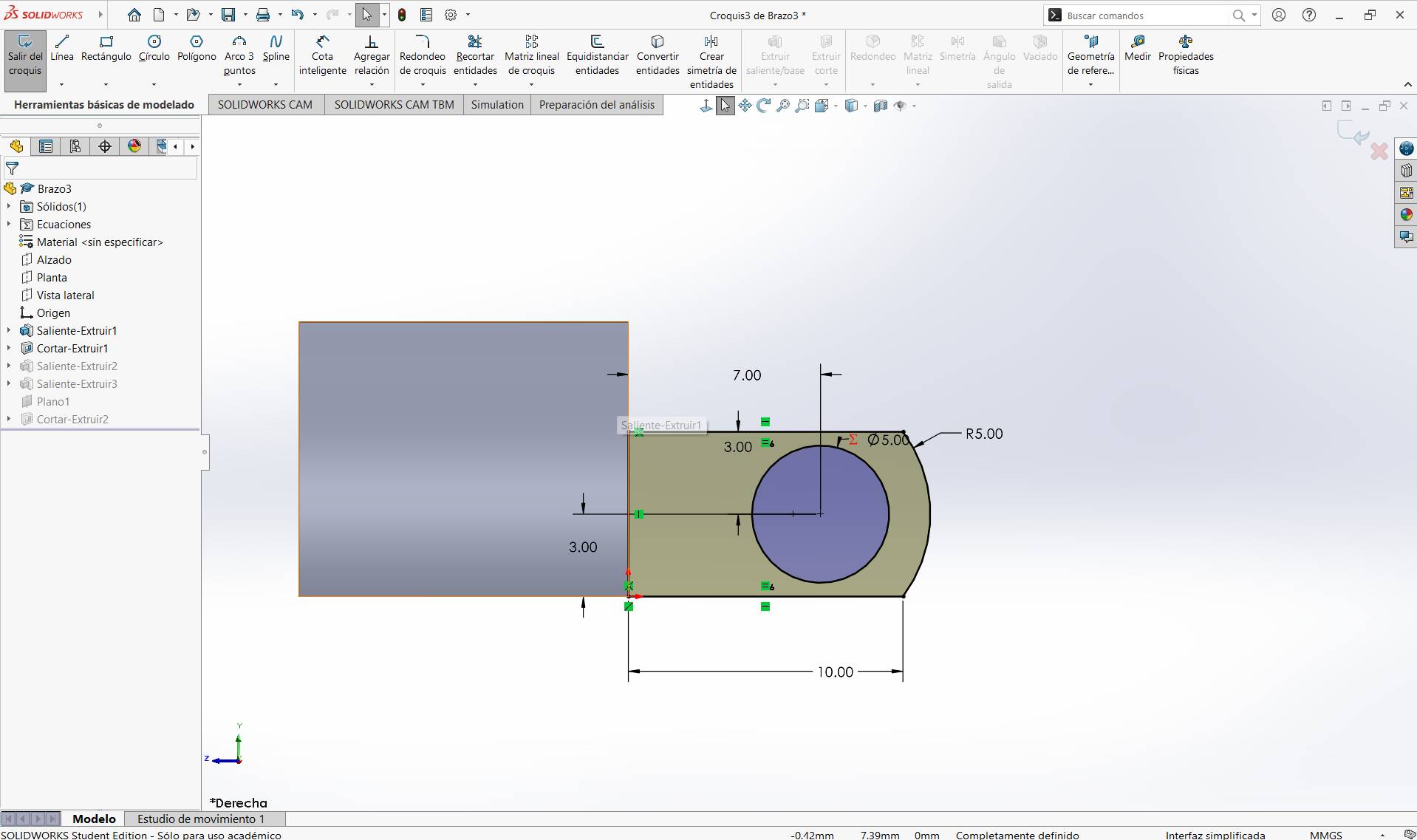The image size is (1417, 840).
Task: Open the user account icon
Action: (x=1279, y=15)
